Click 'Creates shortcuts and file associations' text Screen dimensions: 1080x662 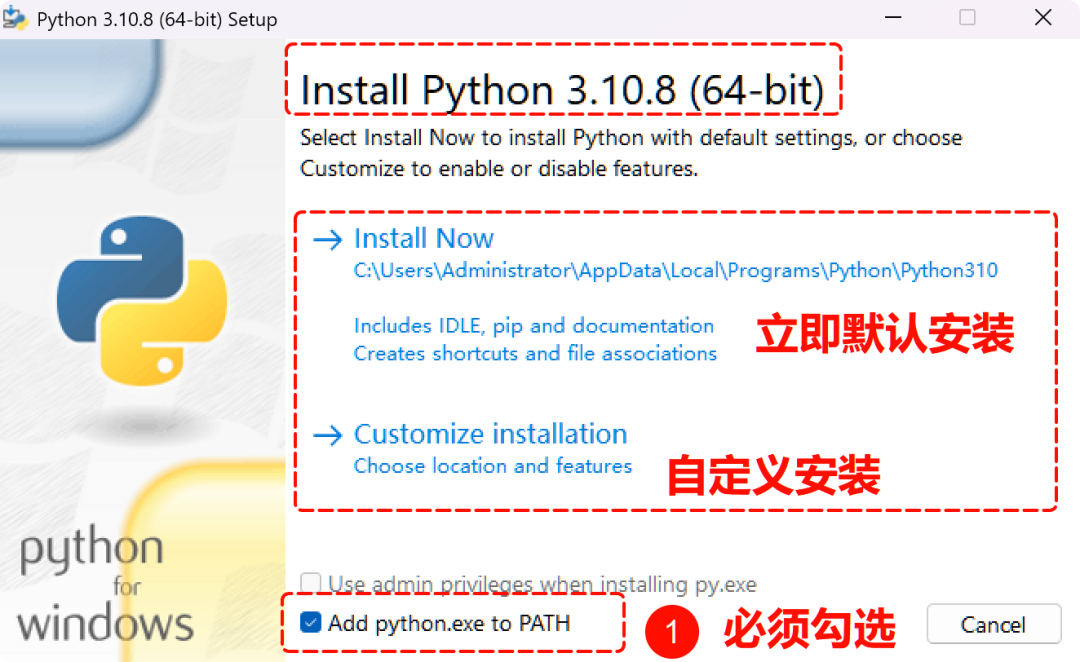coord(535,353)
